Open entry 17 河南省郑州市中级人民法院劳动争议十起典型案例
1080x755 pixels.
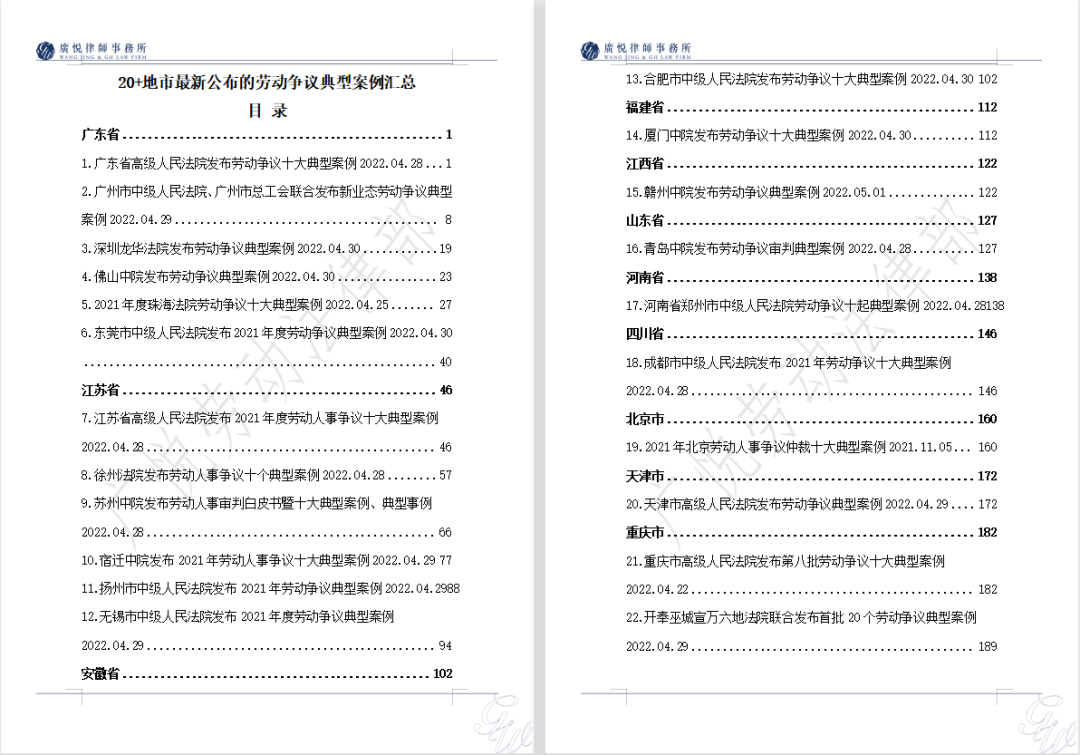point(815,305)
